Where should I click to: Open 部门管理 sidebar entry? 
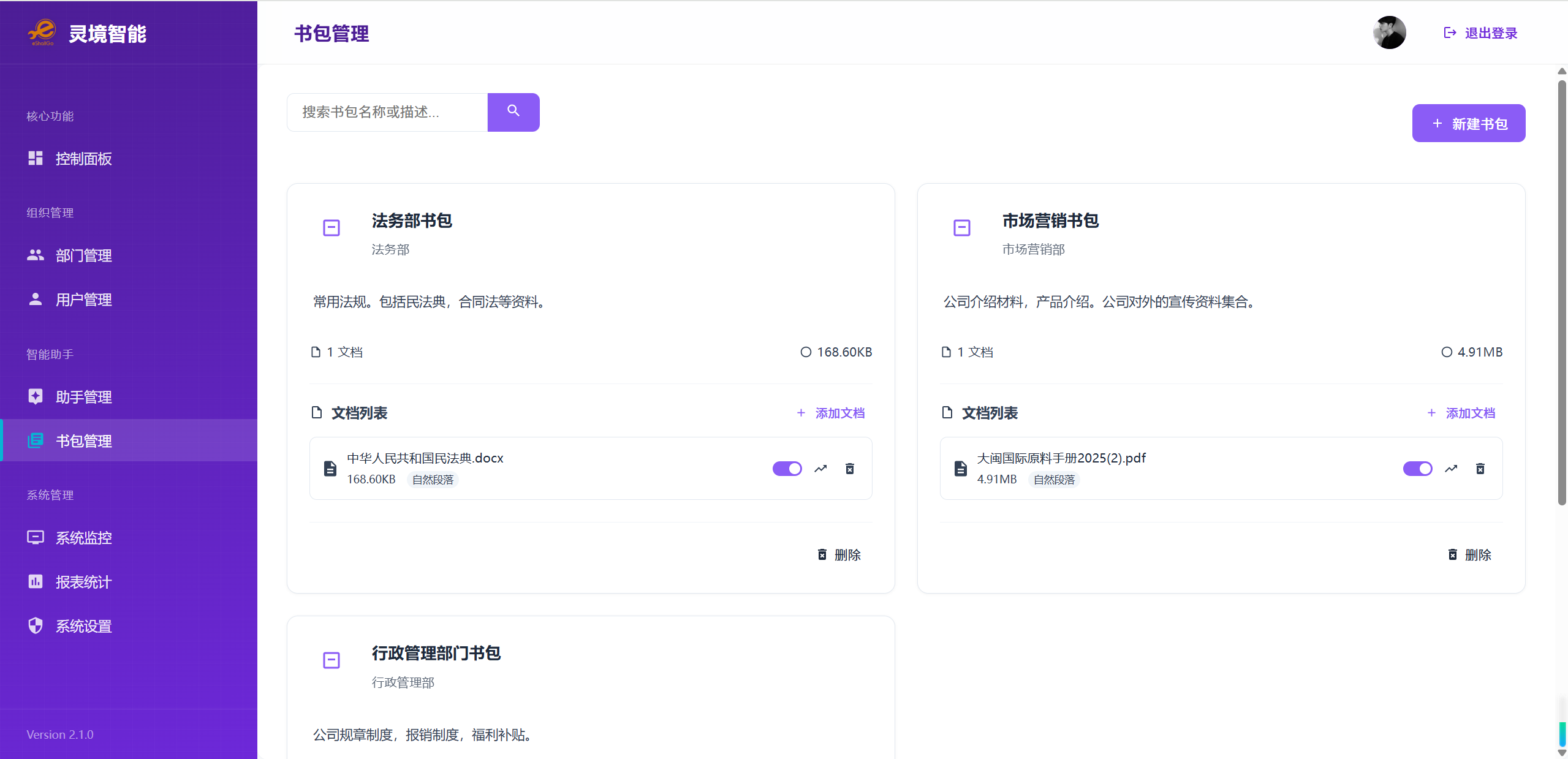click(83, 255)
